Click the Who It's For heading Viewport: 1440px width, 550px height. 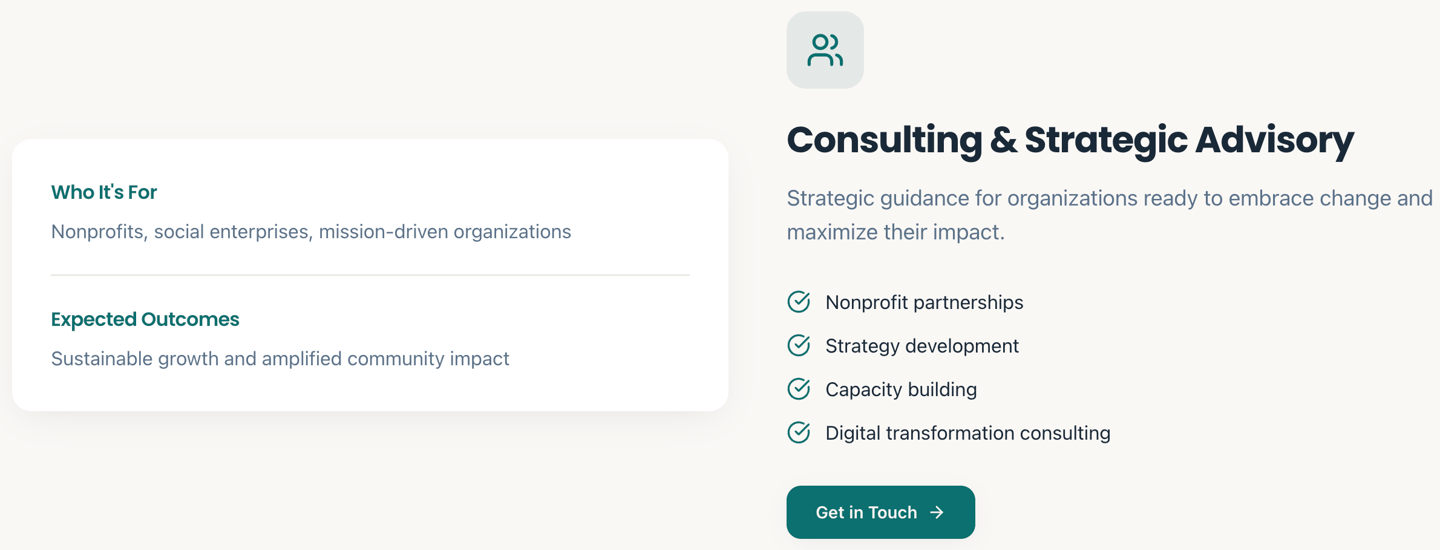(104, 192)
